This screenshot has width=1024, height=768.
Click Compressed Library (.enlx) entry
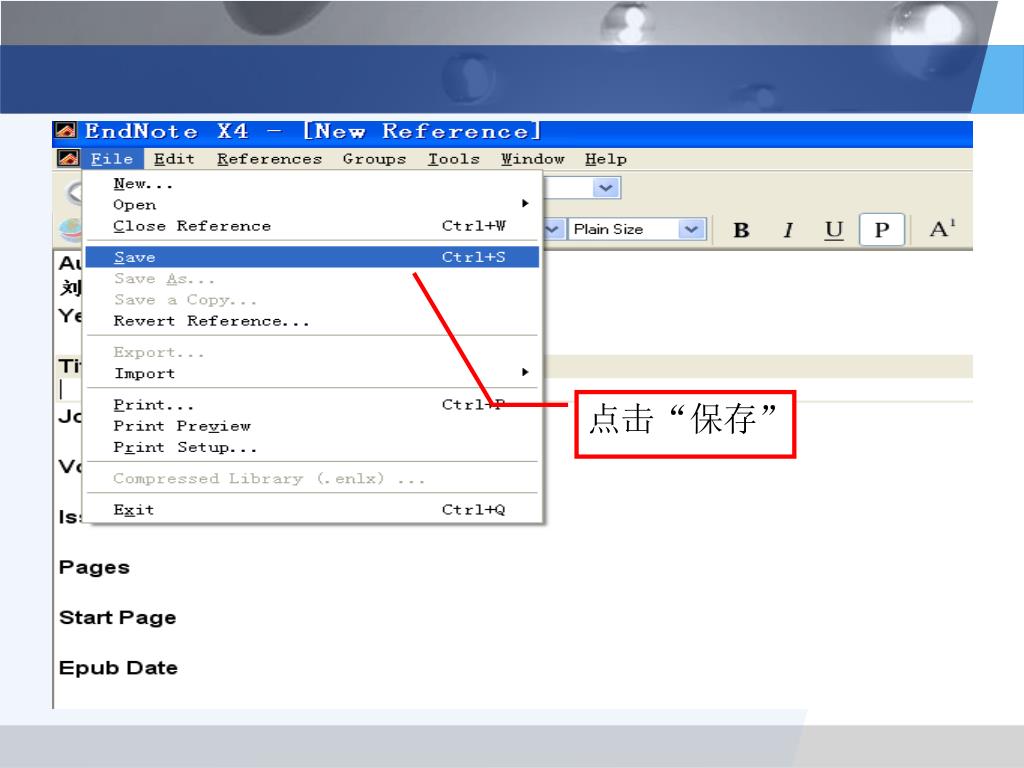pyautogui.click(x=312, y=479)
